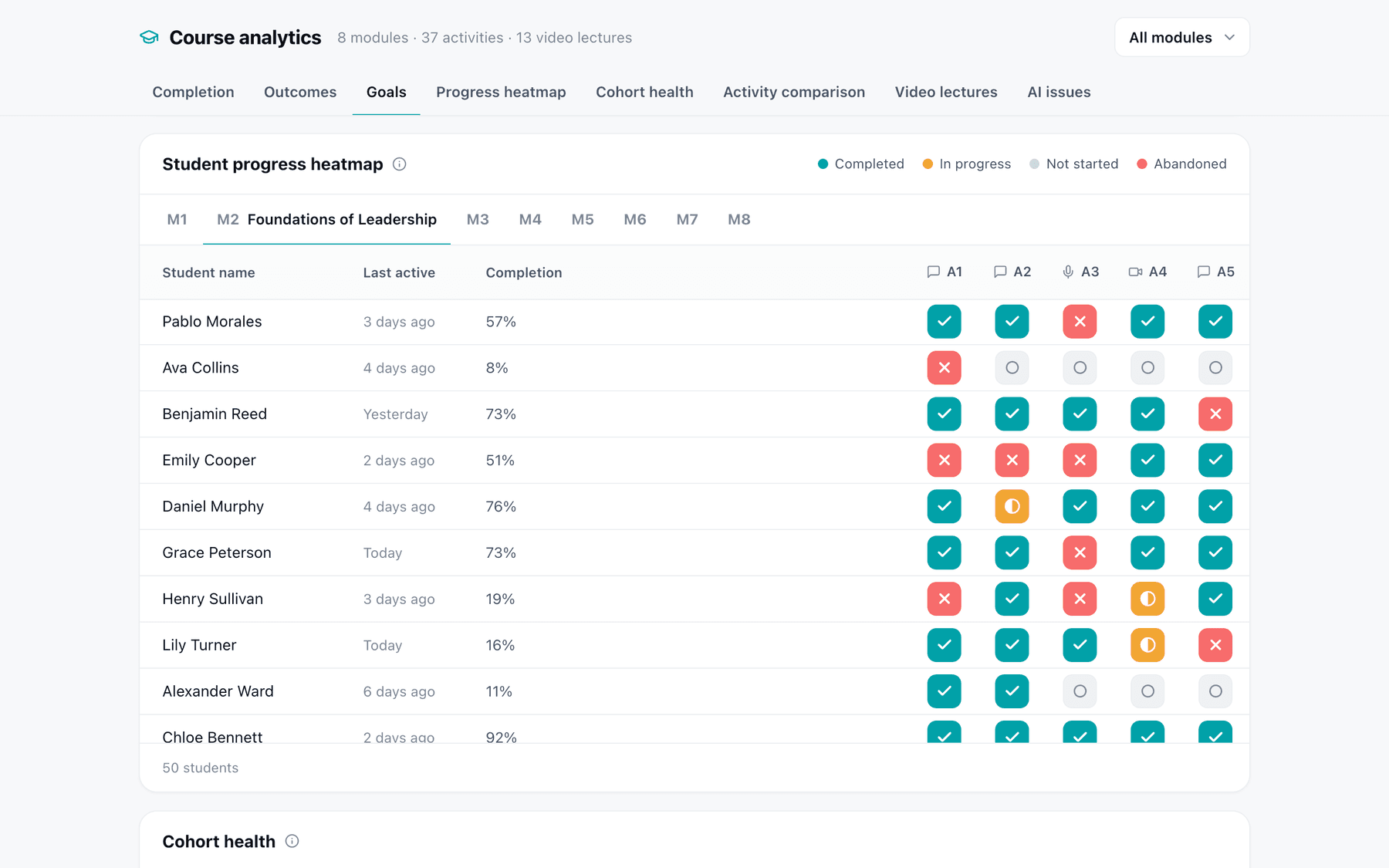The image size is (1389, 868).
Task: Click Daniel Murphy's 76% completion value
Action: click(x=501, y=507)
